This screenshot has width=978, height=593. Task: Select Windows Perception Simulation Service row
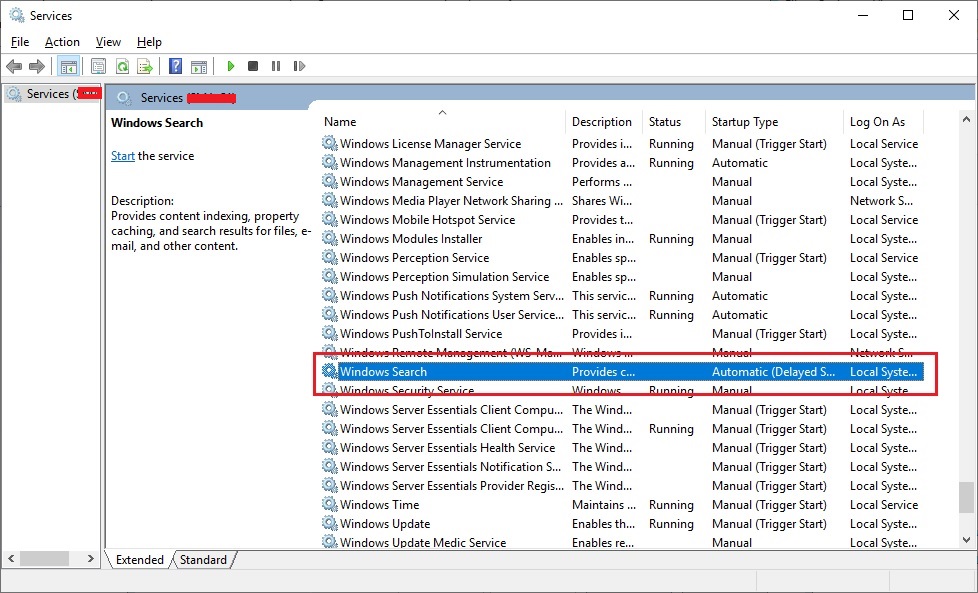tap(622, 277)
